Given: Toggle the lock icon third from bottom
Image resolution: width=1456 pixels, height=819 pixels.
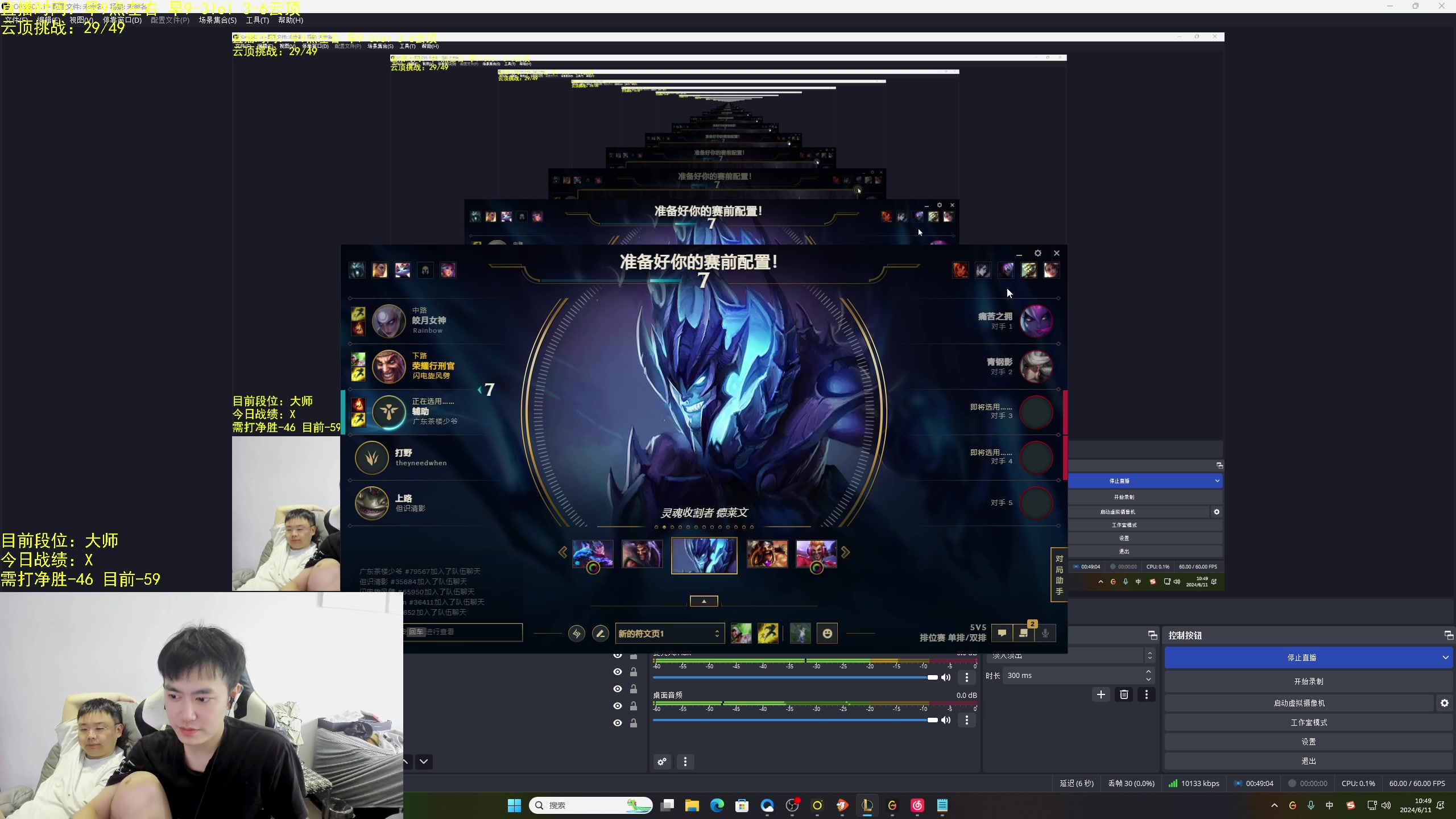Looking at the screenshot, I should pyautogui.click(x=634, y=689).
